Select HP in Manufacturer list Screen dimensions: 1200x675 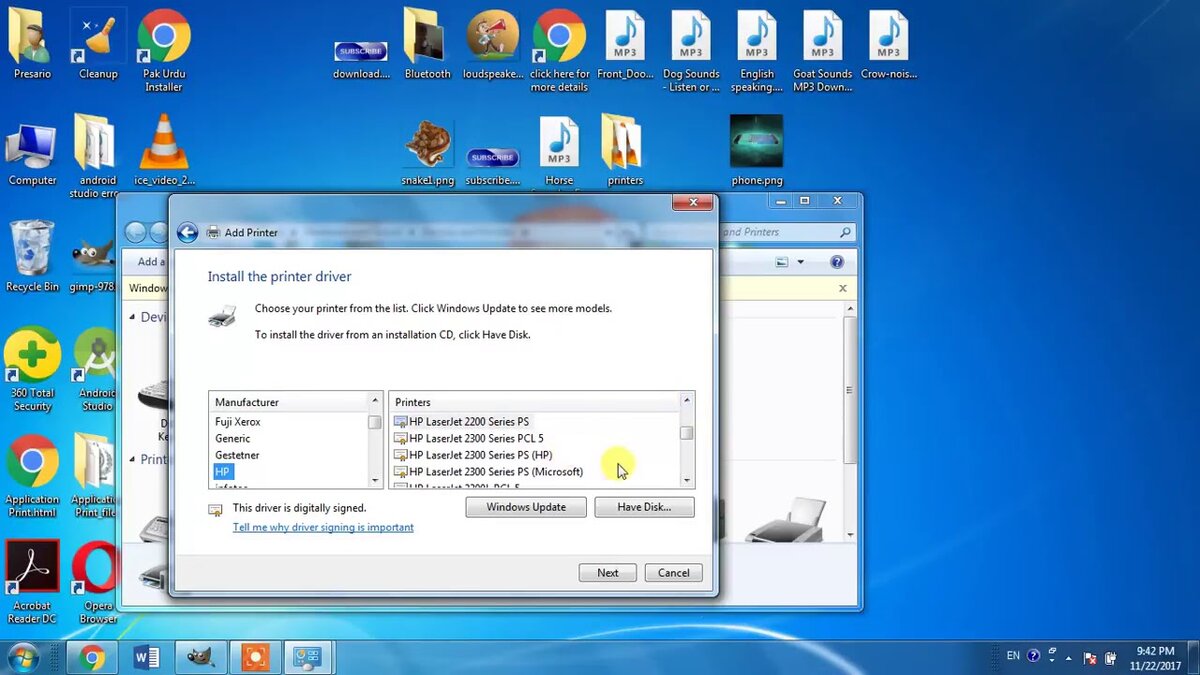tap(222, 471)
